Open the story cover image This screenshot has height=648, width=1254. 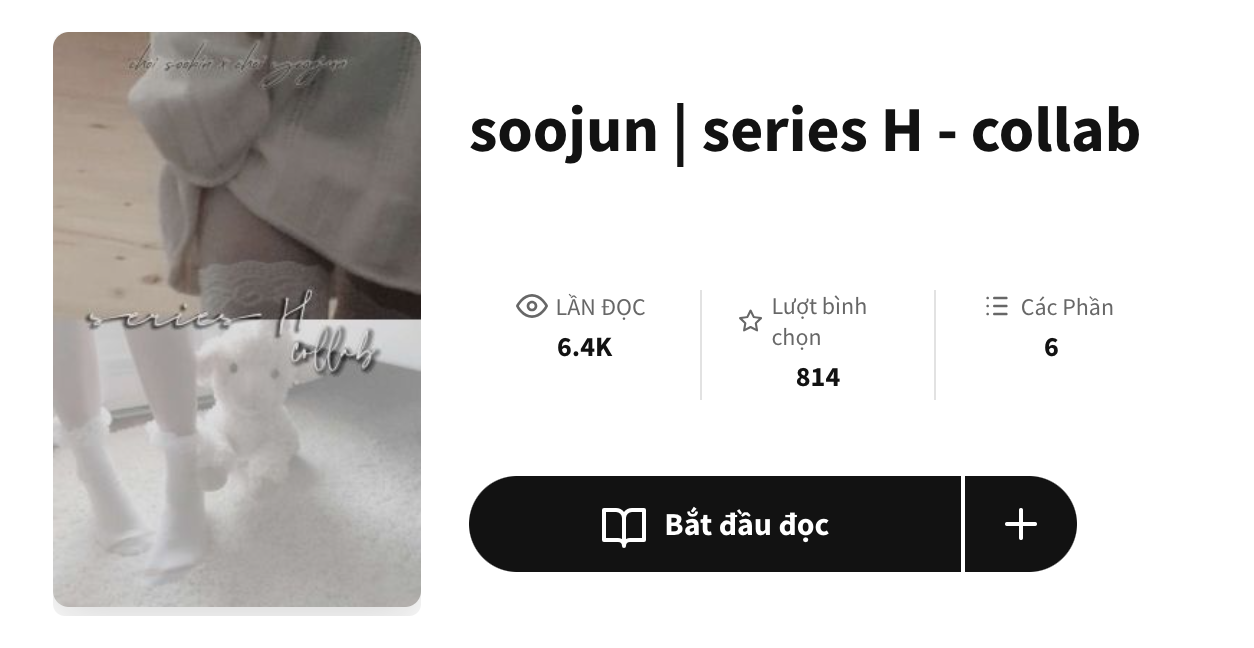237,320
